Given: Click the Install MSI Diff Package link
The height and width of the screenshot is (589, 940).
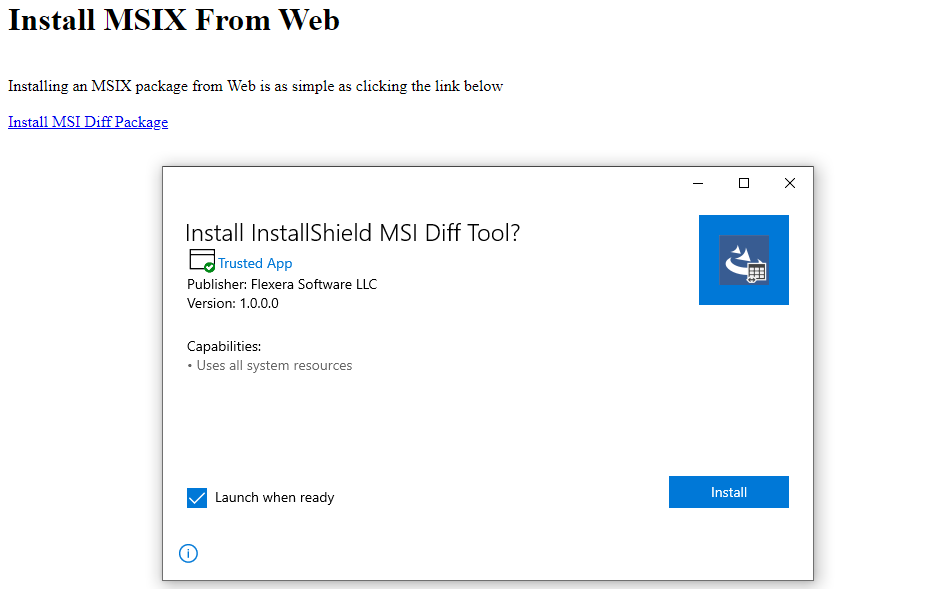Looking at the screenshot, I should coord(88,122).
